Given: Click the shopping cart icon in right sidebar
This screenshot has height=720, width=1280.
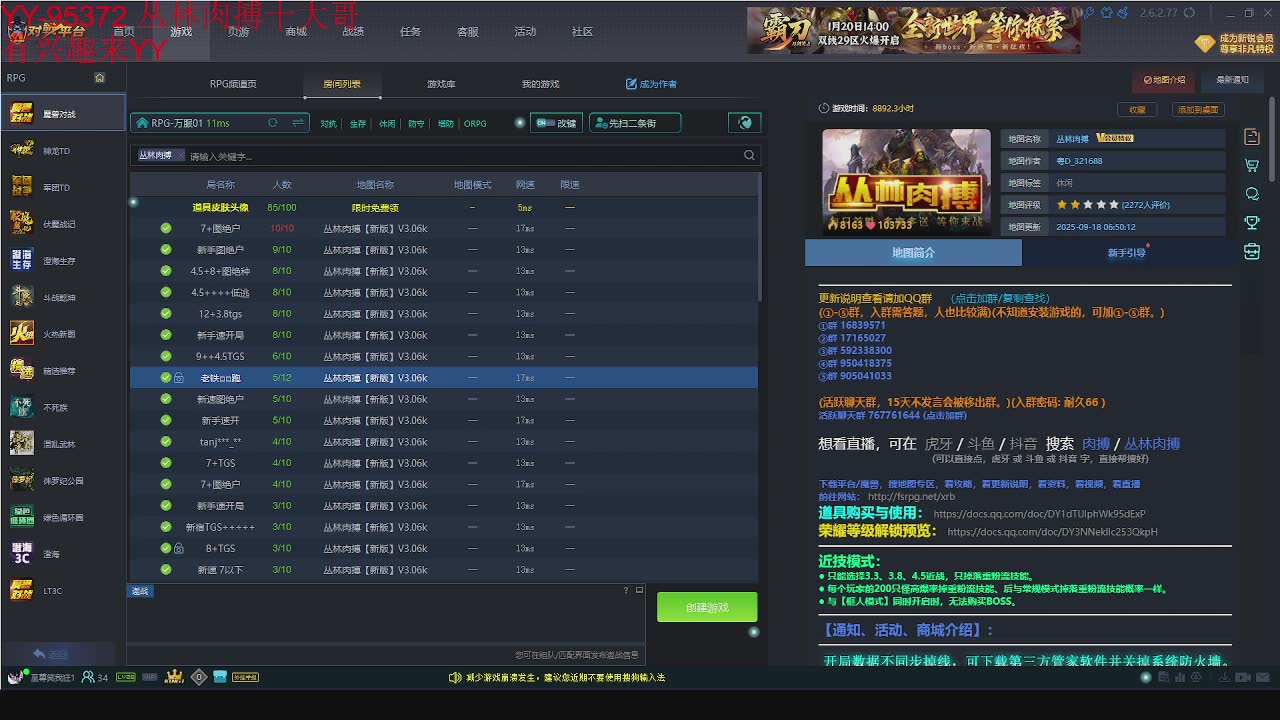Looking at the screenshot, I should (1251, 165).
